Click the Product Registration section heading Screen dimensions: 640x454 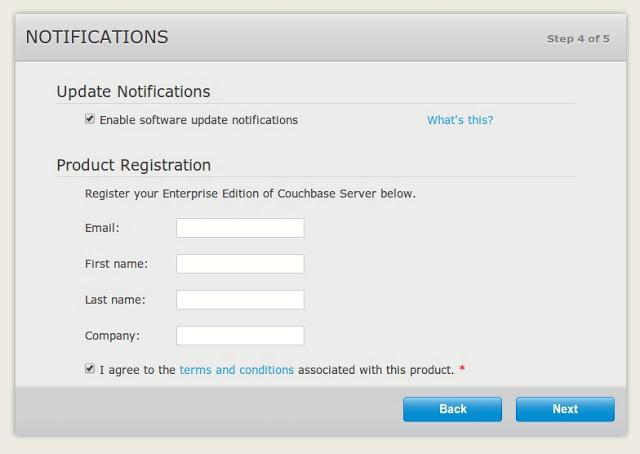tap(134, 165)
